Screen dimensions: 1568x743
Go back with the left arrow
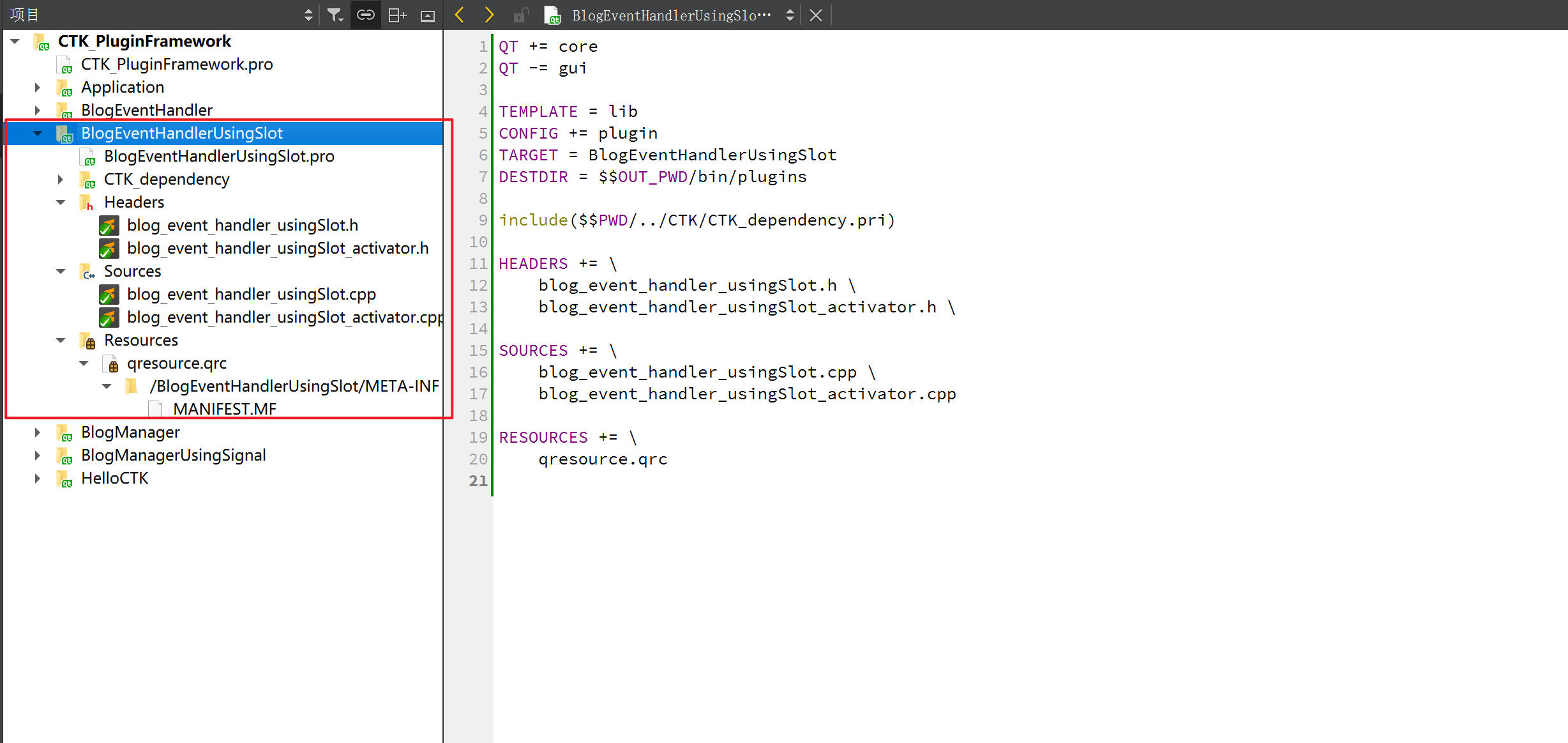pos(459,15)
